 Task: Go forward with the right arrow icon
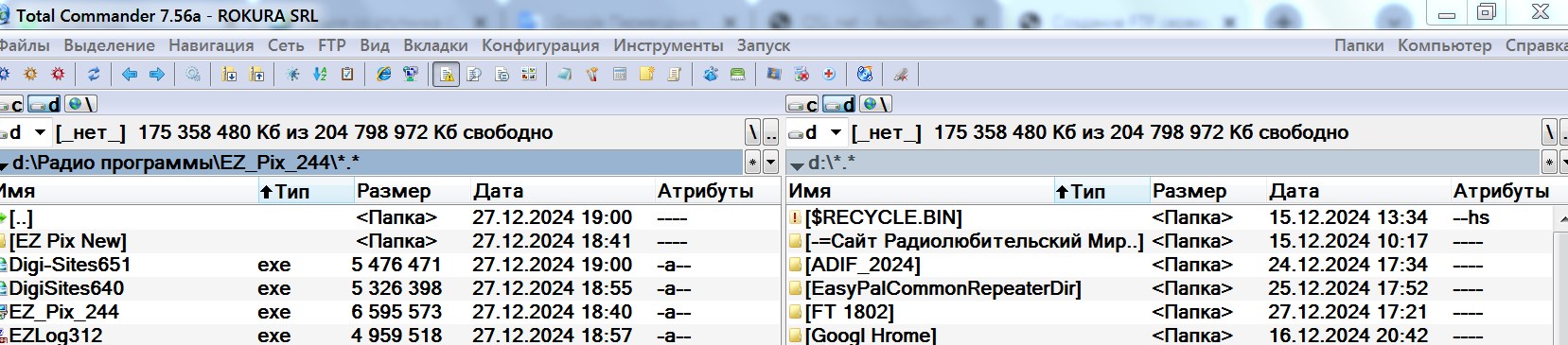pyautogui.click(x=157, y=75)
